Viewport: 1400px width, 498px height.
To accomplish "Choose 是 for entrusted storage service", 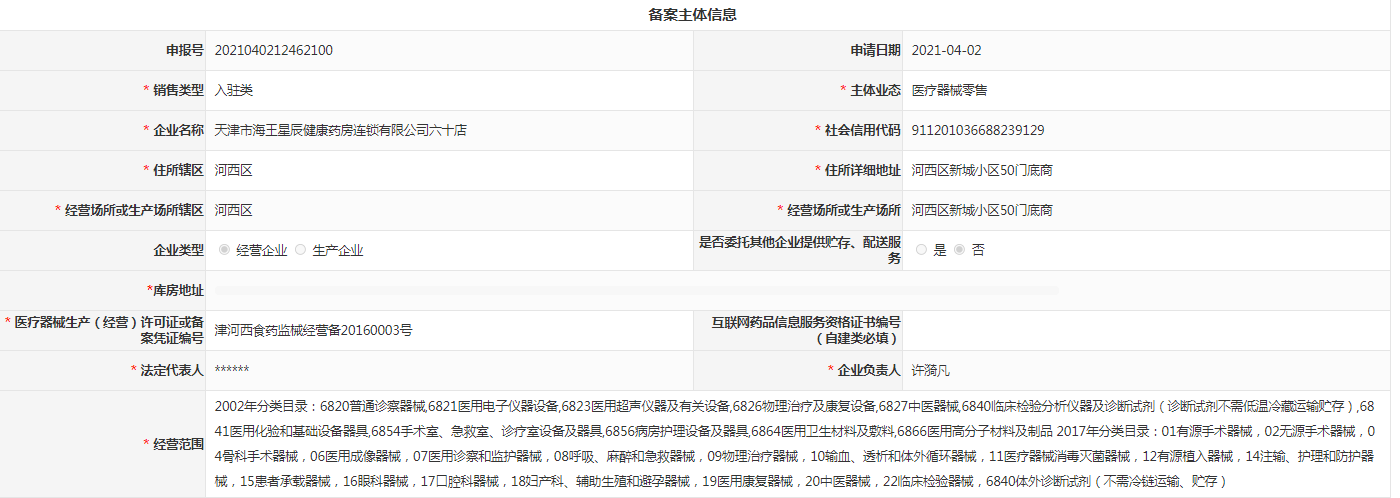I will [921, 250].
